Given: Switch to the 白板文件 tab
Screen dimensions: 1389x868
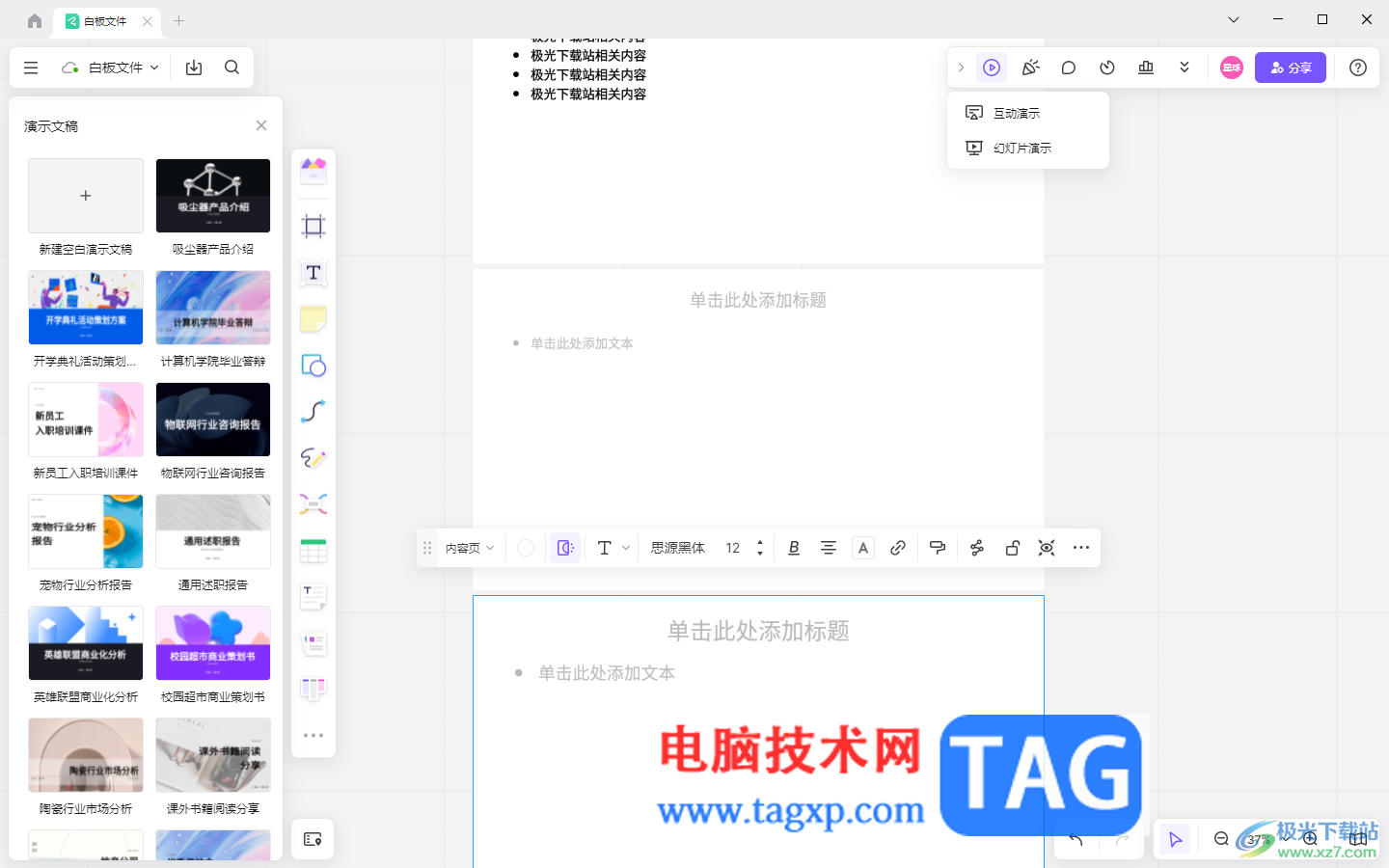Looking at the screenshot, I should [107, 20].
